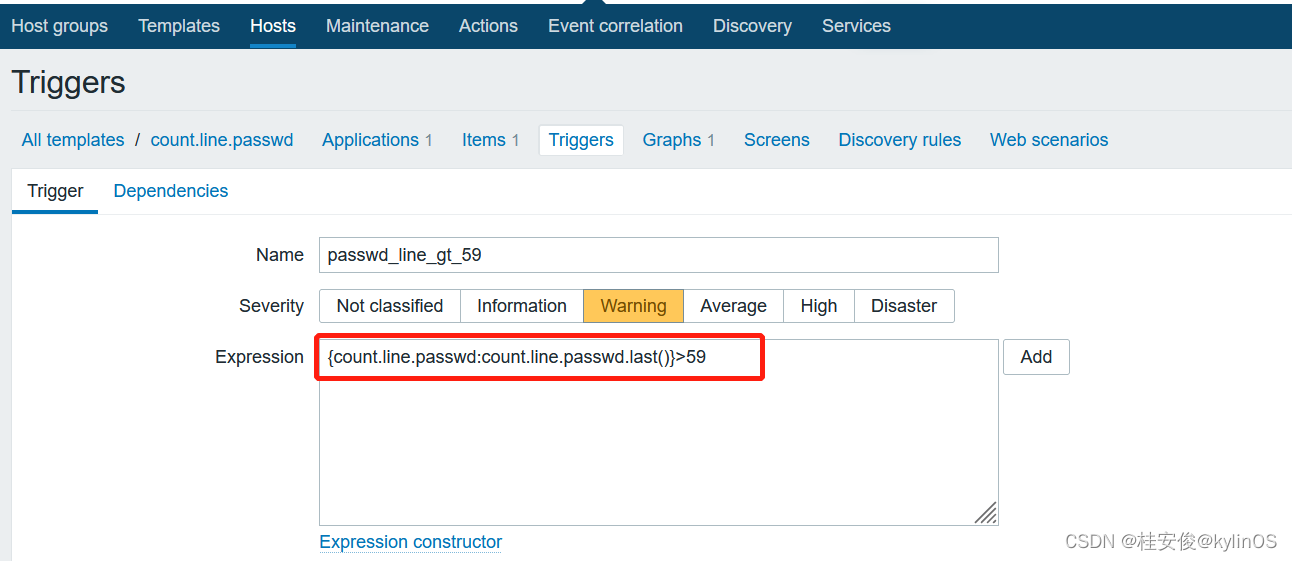Click the trigger Name input field
1292x561 pixels.
[658, 255]
